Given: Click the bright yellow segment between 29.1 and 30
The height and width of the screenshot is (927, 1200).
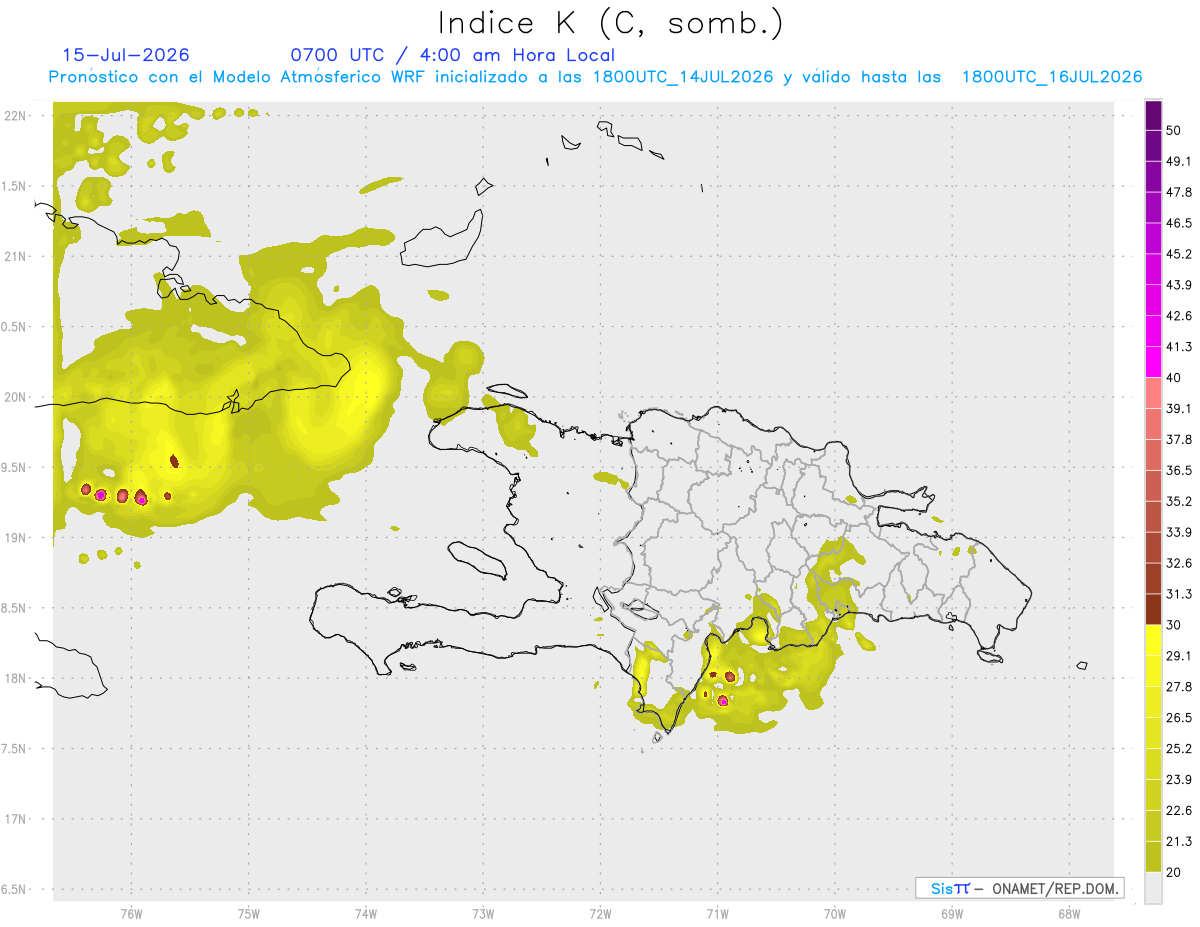Looking at the screenshot, I should (x=1153, y=640).
